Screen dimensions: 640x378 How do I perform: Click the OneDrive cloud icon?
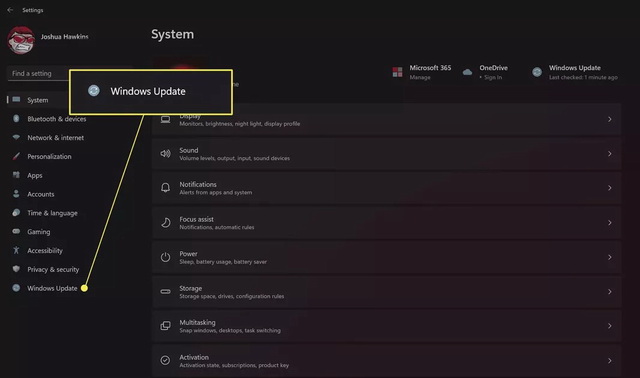467,72
